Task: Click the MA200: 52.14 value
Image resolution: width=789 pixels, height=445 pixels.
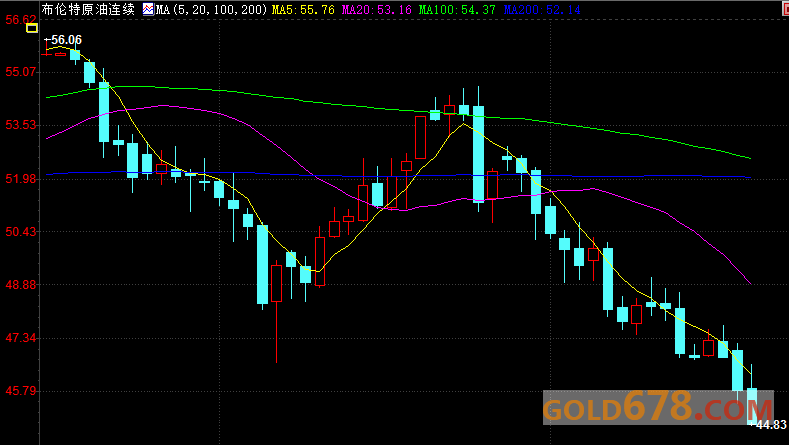Action: (542, 10)
